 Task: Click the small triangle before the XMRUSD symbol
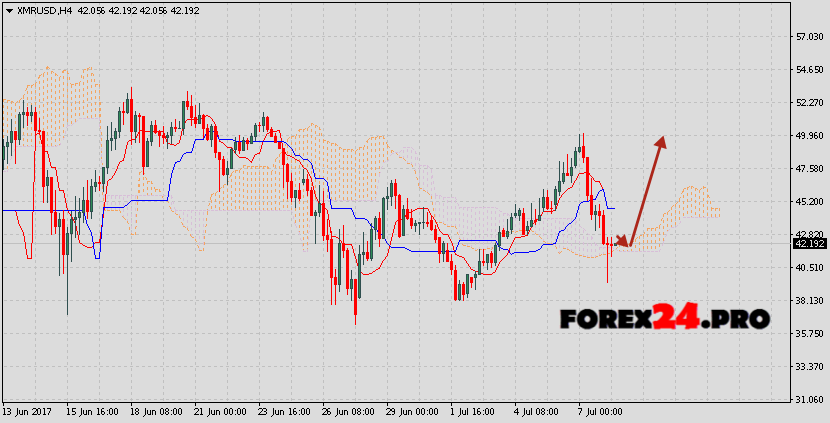[8, 10]
